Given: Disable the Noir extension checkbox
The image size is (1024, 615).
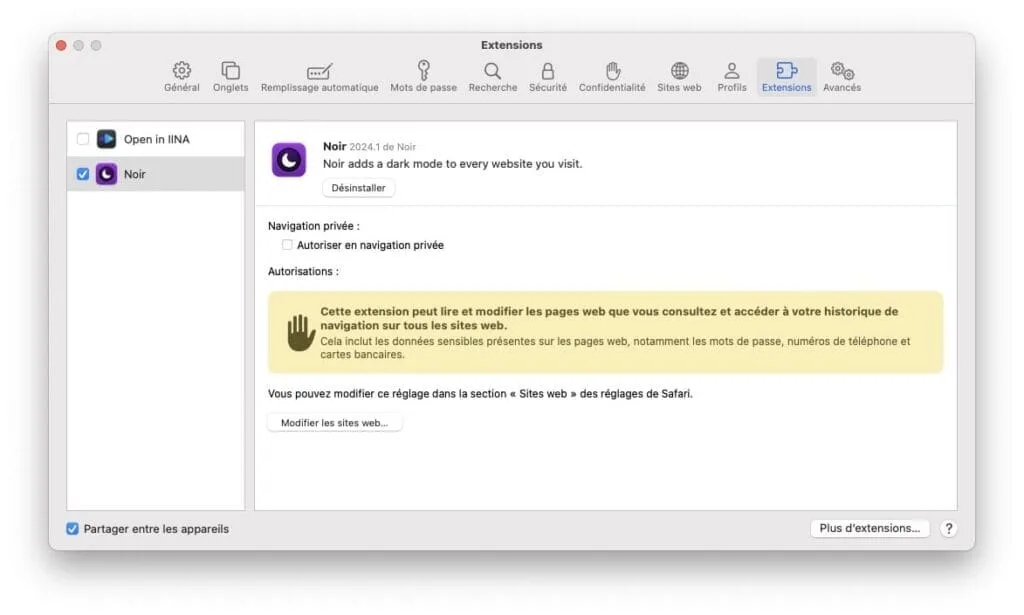Looking at the screenshot, I should pyautogui.click(x=83, y=173).
